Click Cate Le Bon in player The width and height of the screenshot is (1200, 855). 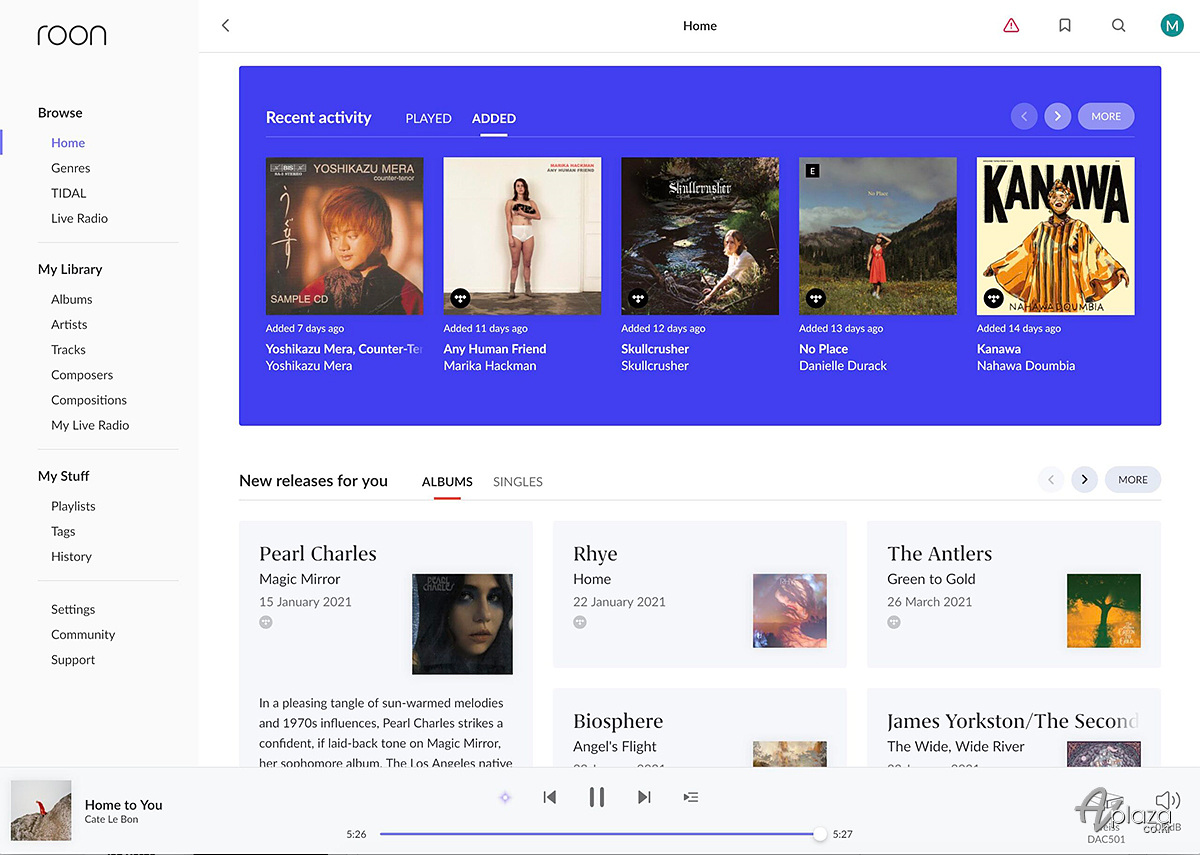111,820
